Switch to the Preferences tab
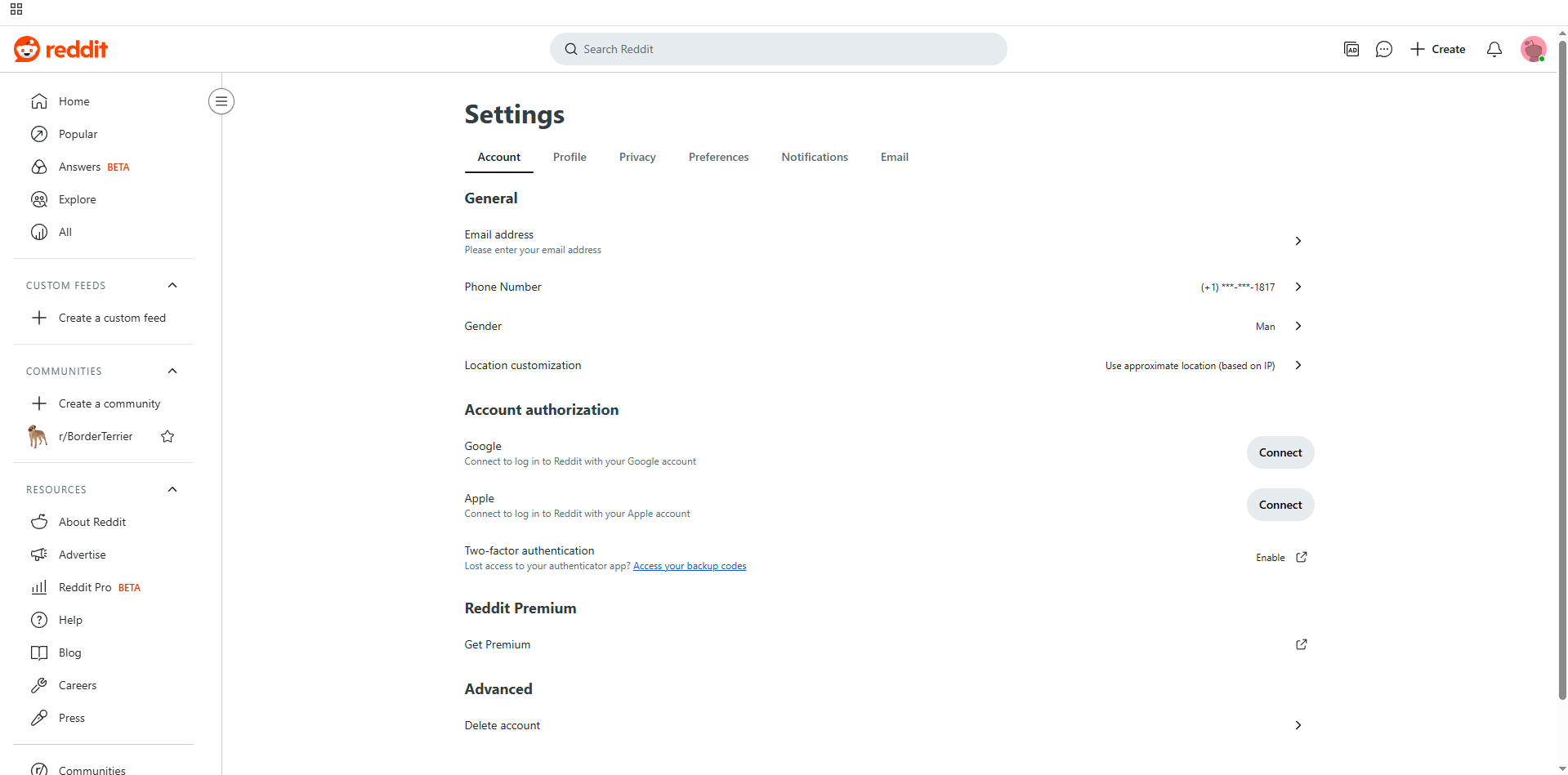Screen dimensions: 1568x775 [x=718, y=157]
